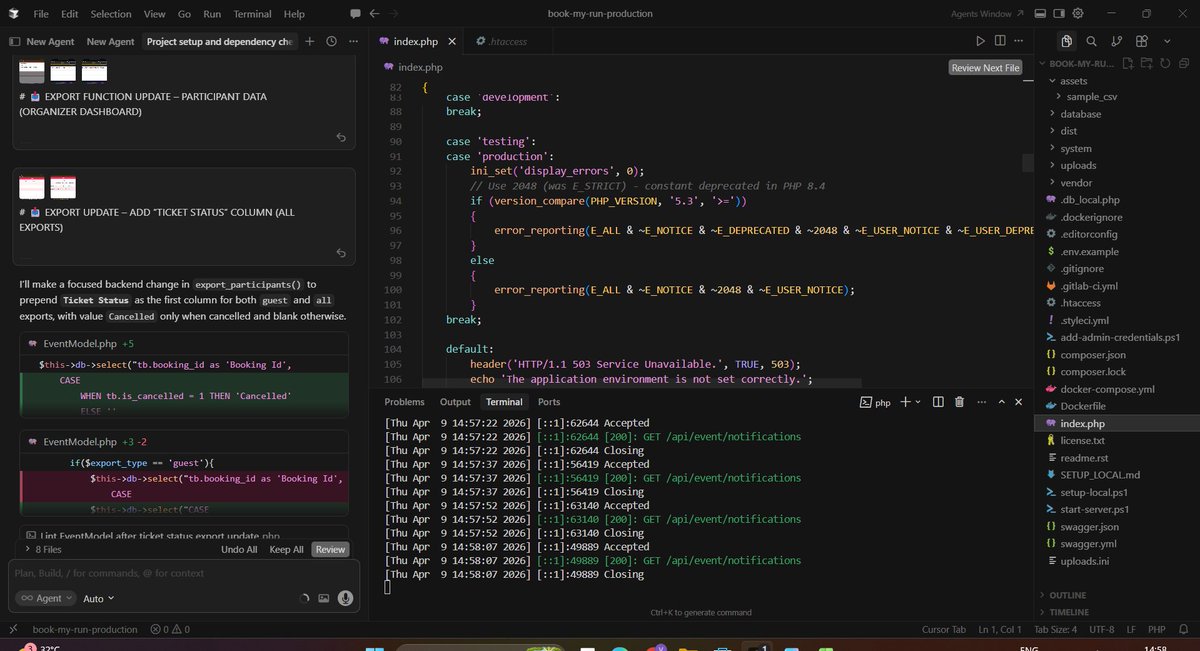Image resolution: width=1200 pixels, height=651 pixels.
Task: Refresh the explorer file tree
Action: pos(1164,63)
